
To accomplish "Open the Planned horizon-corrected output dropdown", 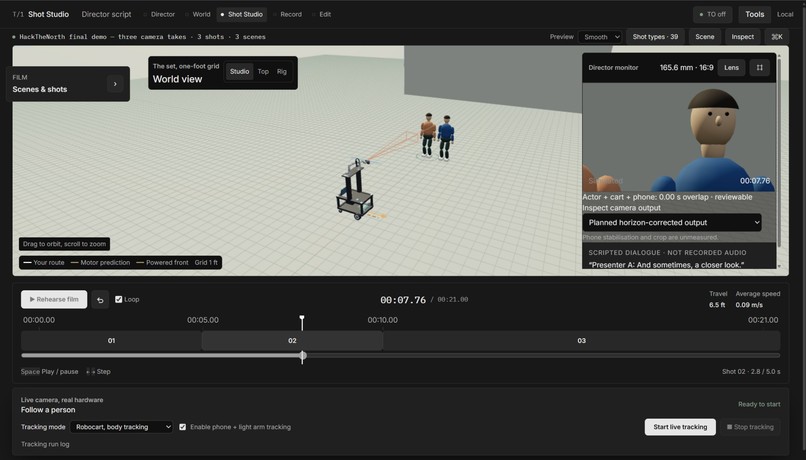I will pyautogui.click(x=672, y=223).
